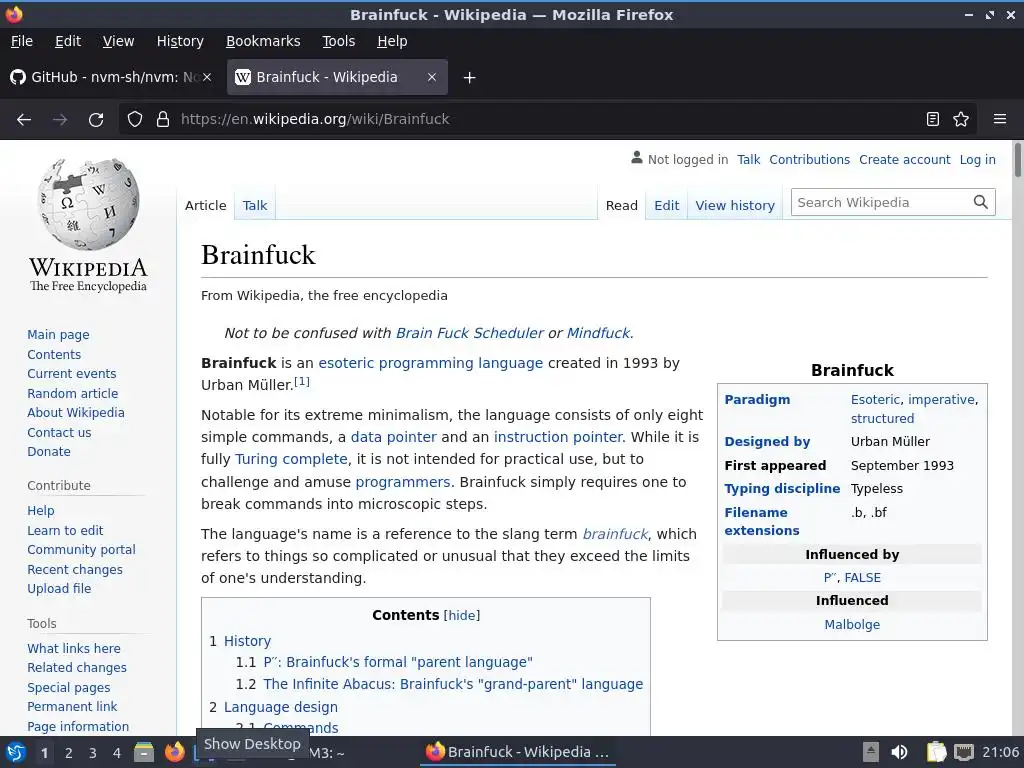Click the citation [1] superscript
The image size is (1024, 768).
[x=302, y=381]
